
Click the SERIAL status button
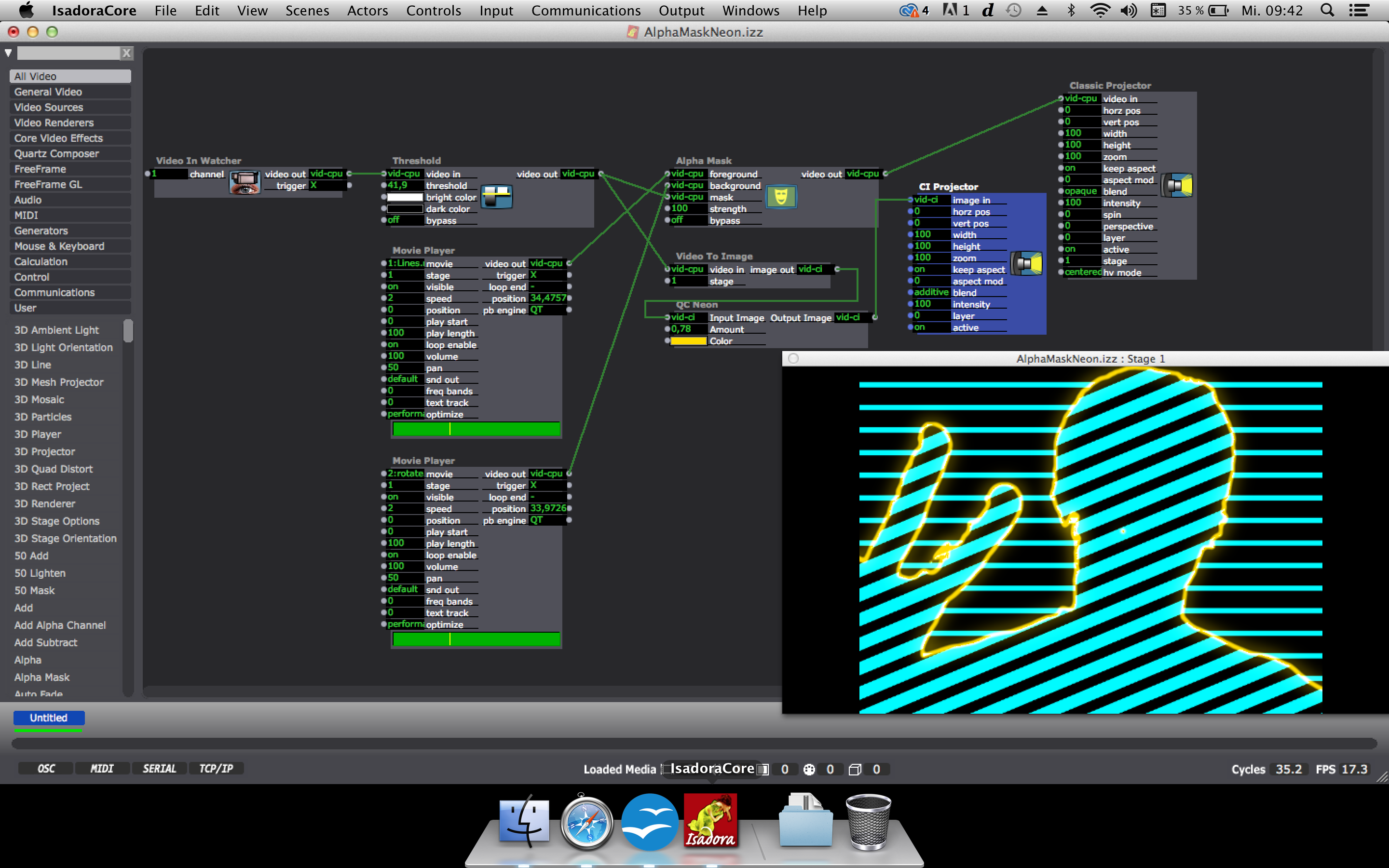point(159,768)
